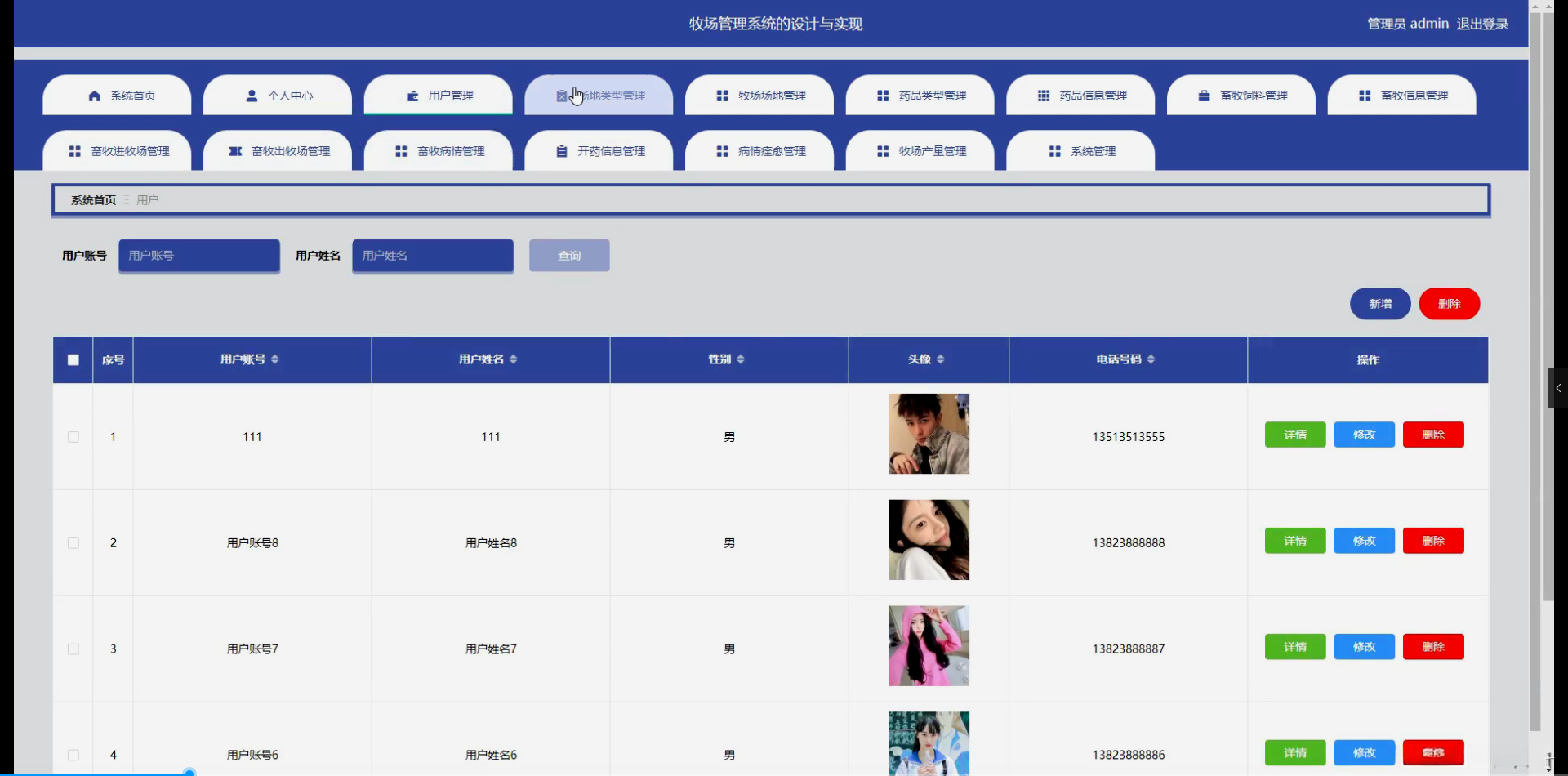Click 删除 in the row for user 111
Screen dimensions: 1568x776
pyautogui.click(x=1433, y=435)
